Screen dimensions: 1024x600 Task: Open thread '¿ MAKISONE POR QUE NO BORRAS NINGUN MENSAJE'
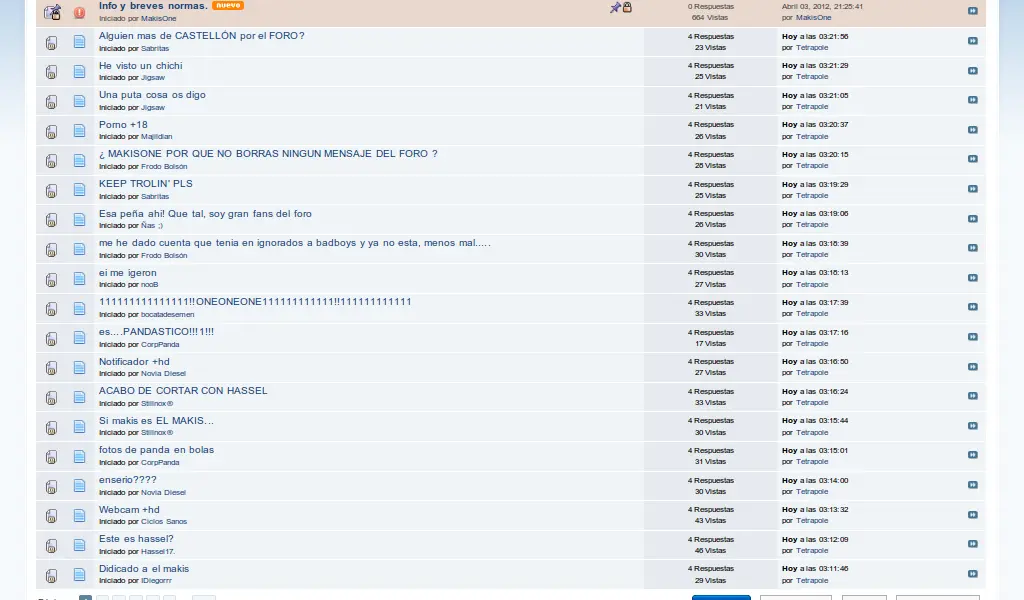click(x=268, y=153)
